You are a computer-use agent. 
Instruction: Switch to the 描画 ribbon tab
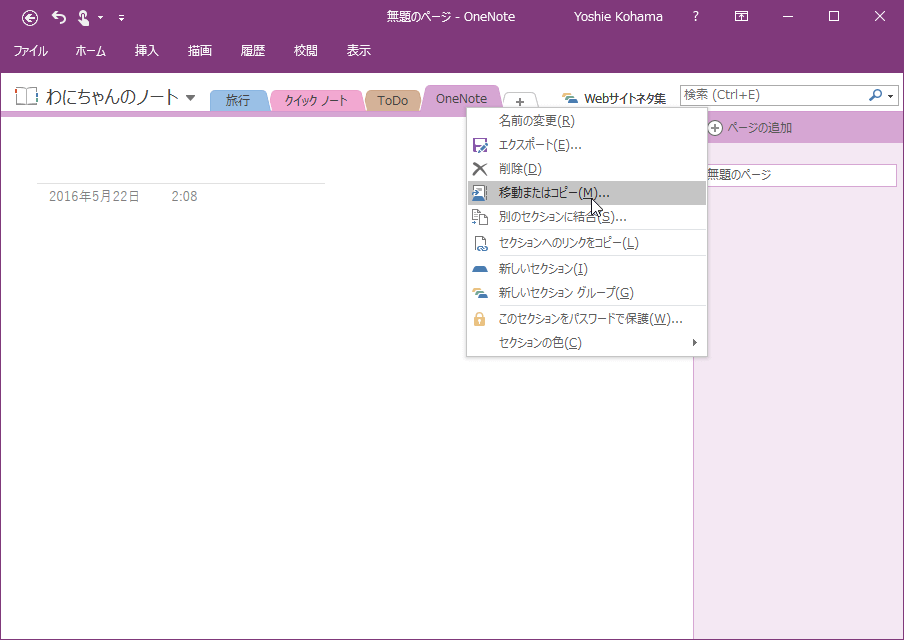[199, 51]
